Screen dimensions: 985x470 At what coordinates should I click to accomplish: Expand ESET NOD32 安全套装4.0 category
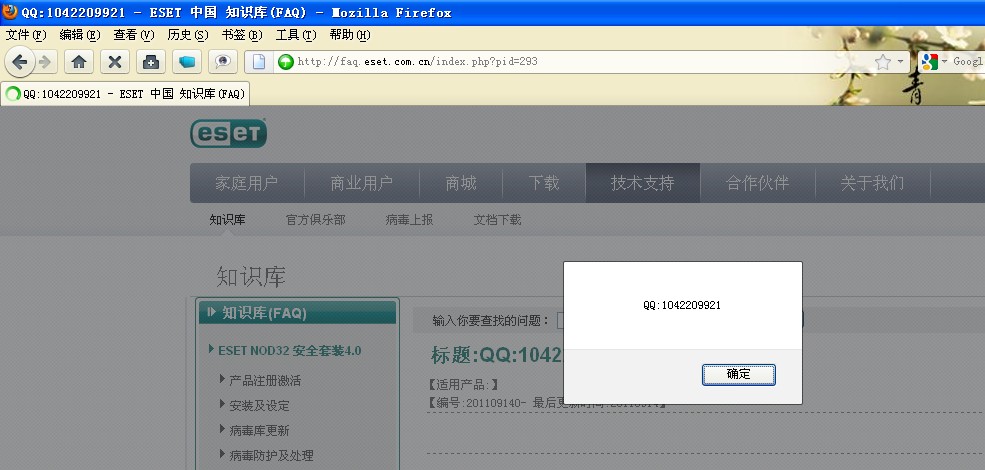[290, 351]
